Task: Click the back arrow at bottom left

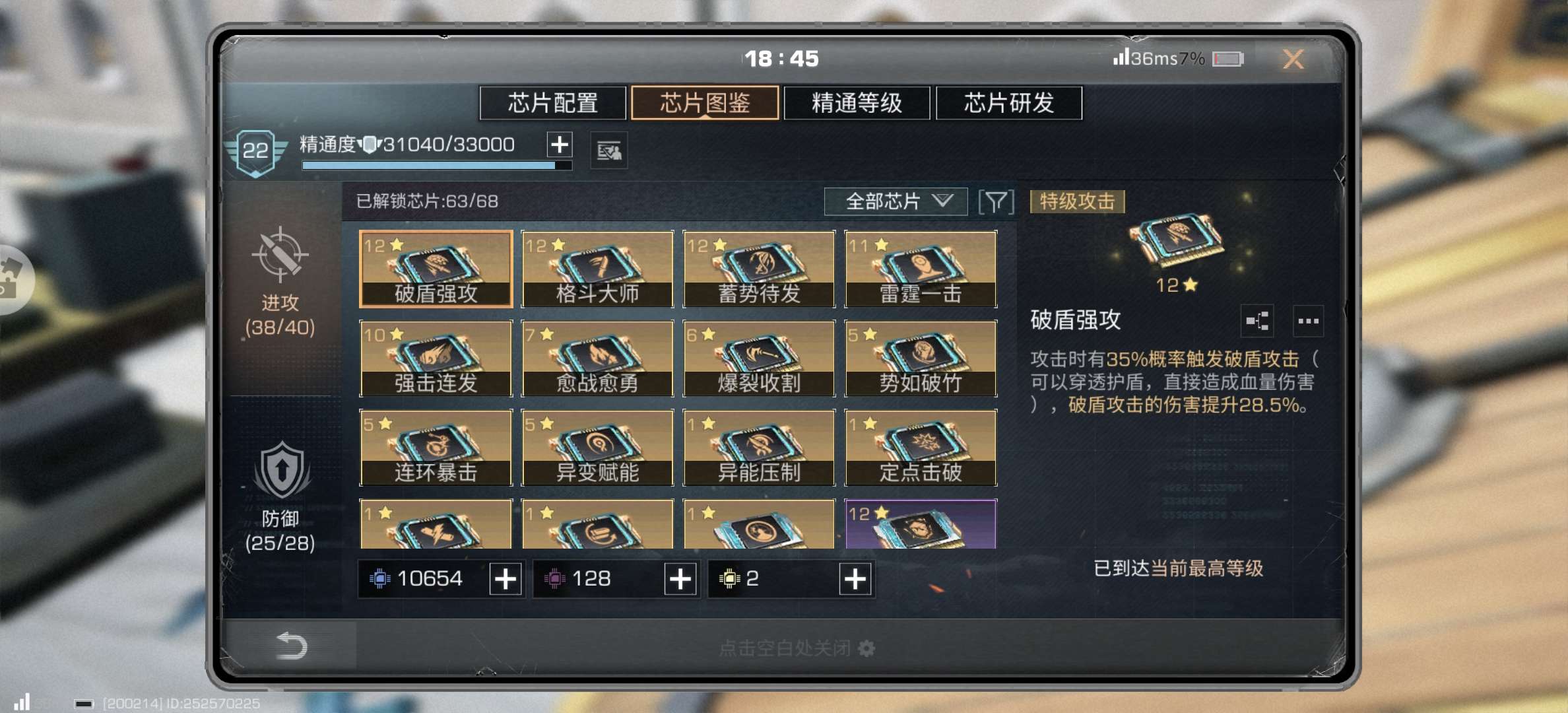Action: tap(291, 646)
